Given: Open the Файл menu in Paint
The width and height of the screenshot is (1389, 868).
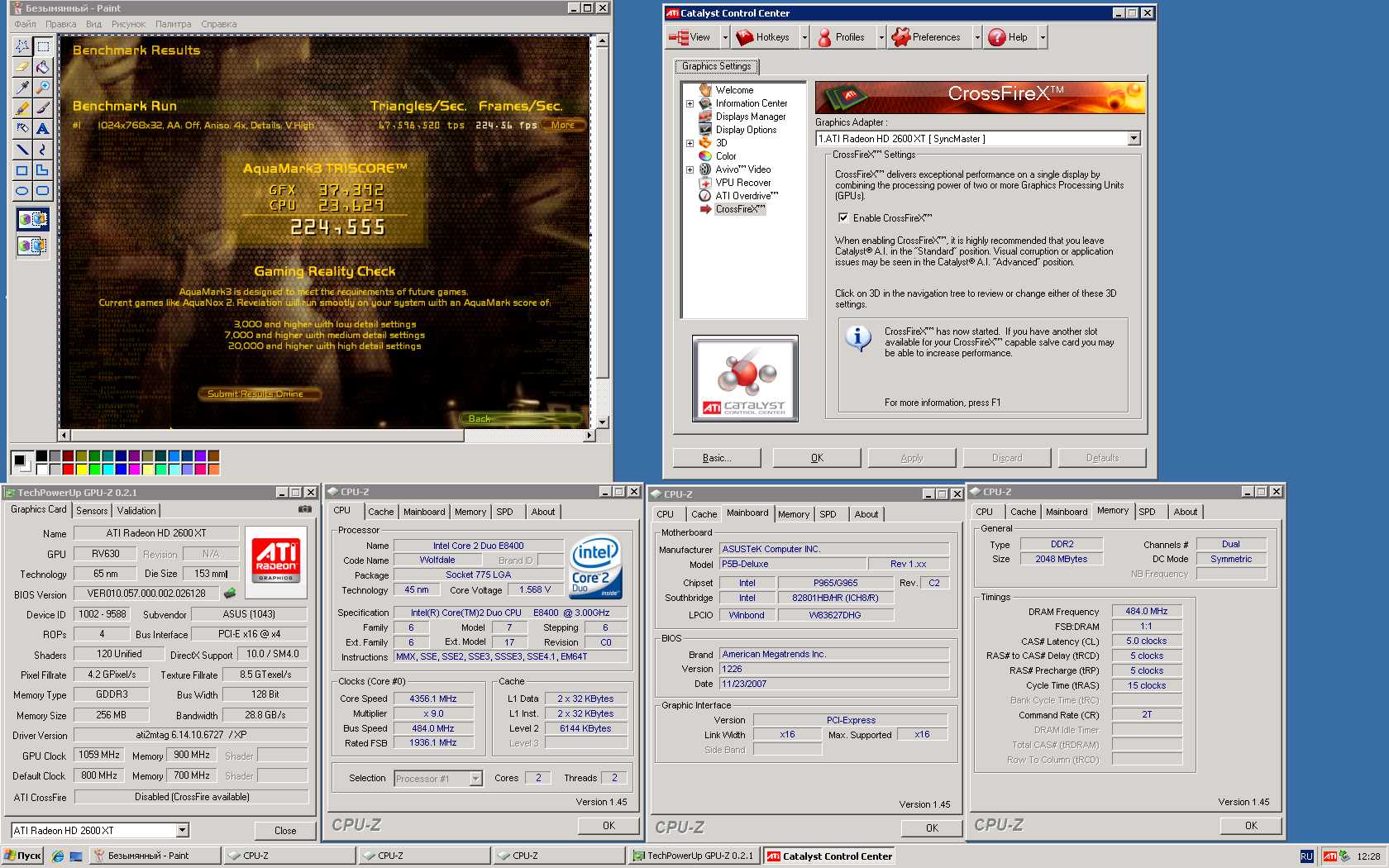Looking at the screenshot, I should pyautogui.click(x=25, y=24).
